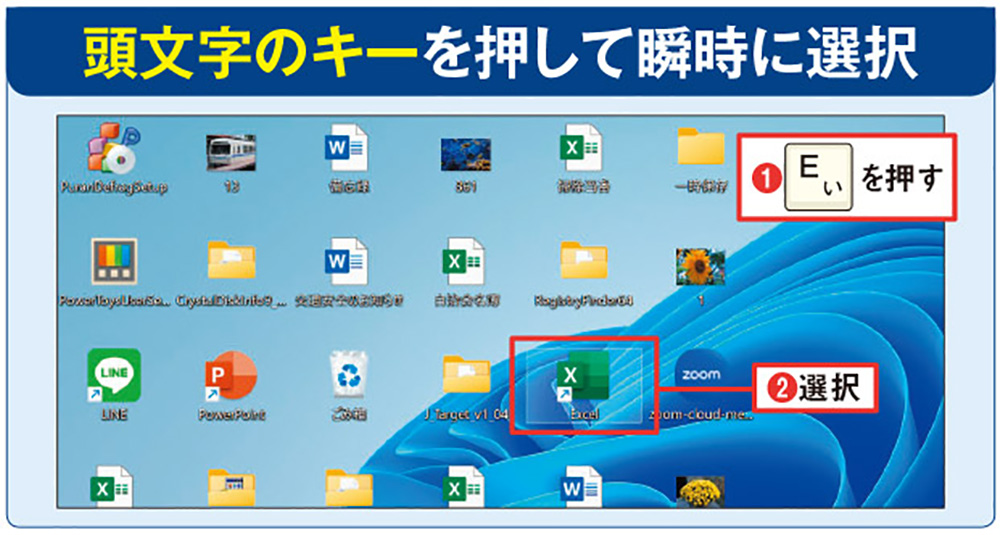Select the sunflower photo named 1
1000x535 pixels.
[x=700, y=267]
